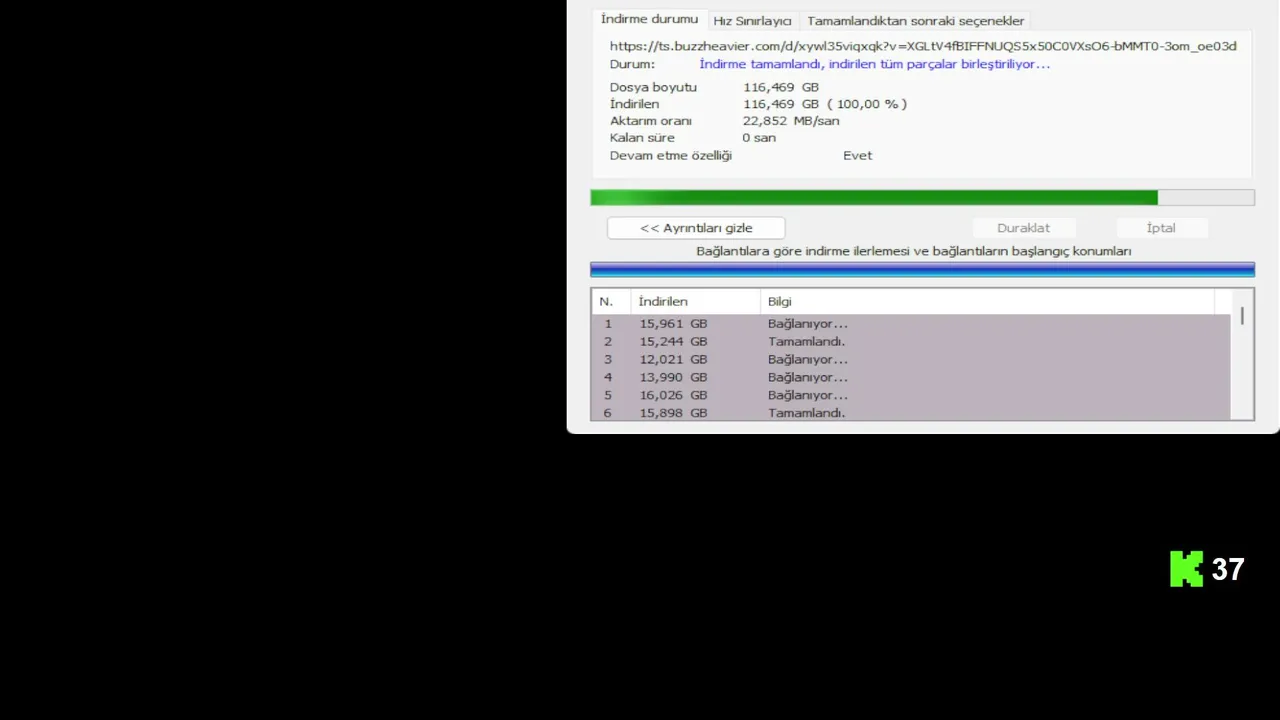
Task: Click the blue connections progress bar
Action: point(922,269)
